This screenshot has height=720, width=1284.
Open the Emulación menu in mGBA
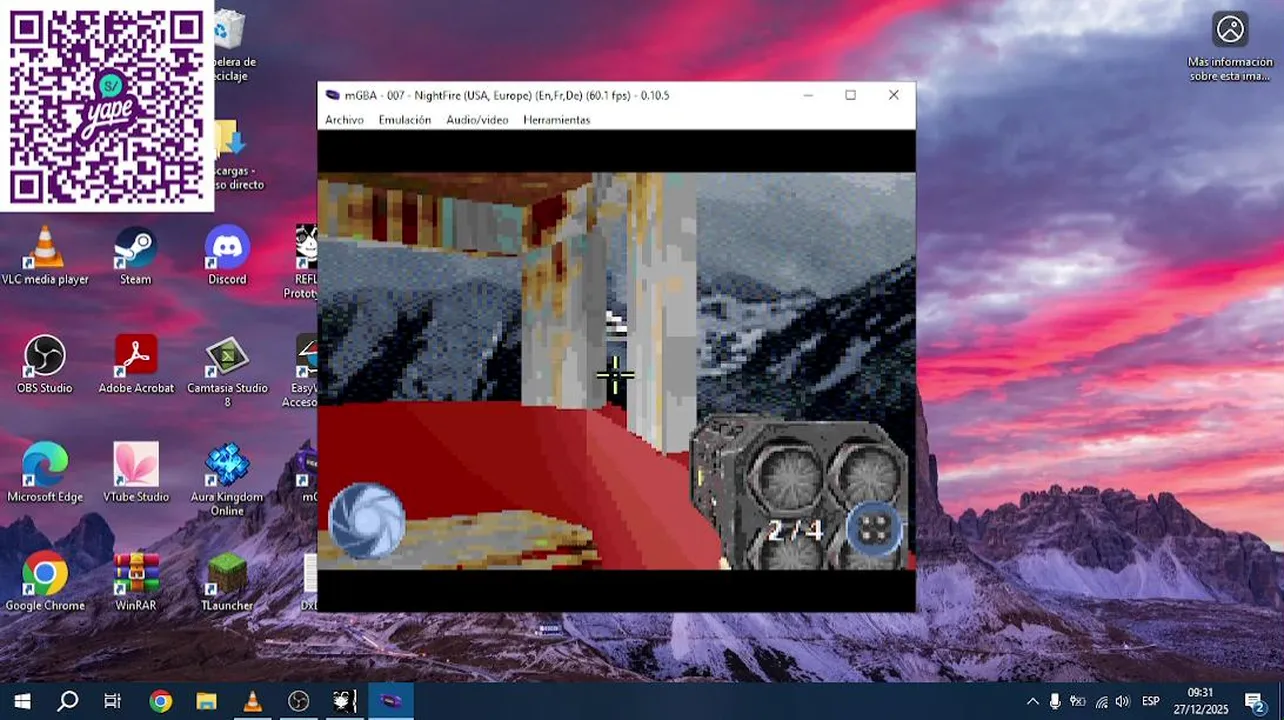(x=404, y=120)
